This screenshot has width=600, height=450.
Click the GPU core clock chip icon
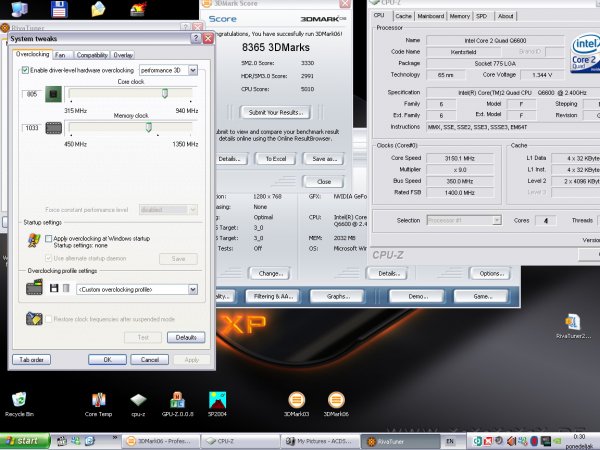(x=54, y=94)
